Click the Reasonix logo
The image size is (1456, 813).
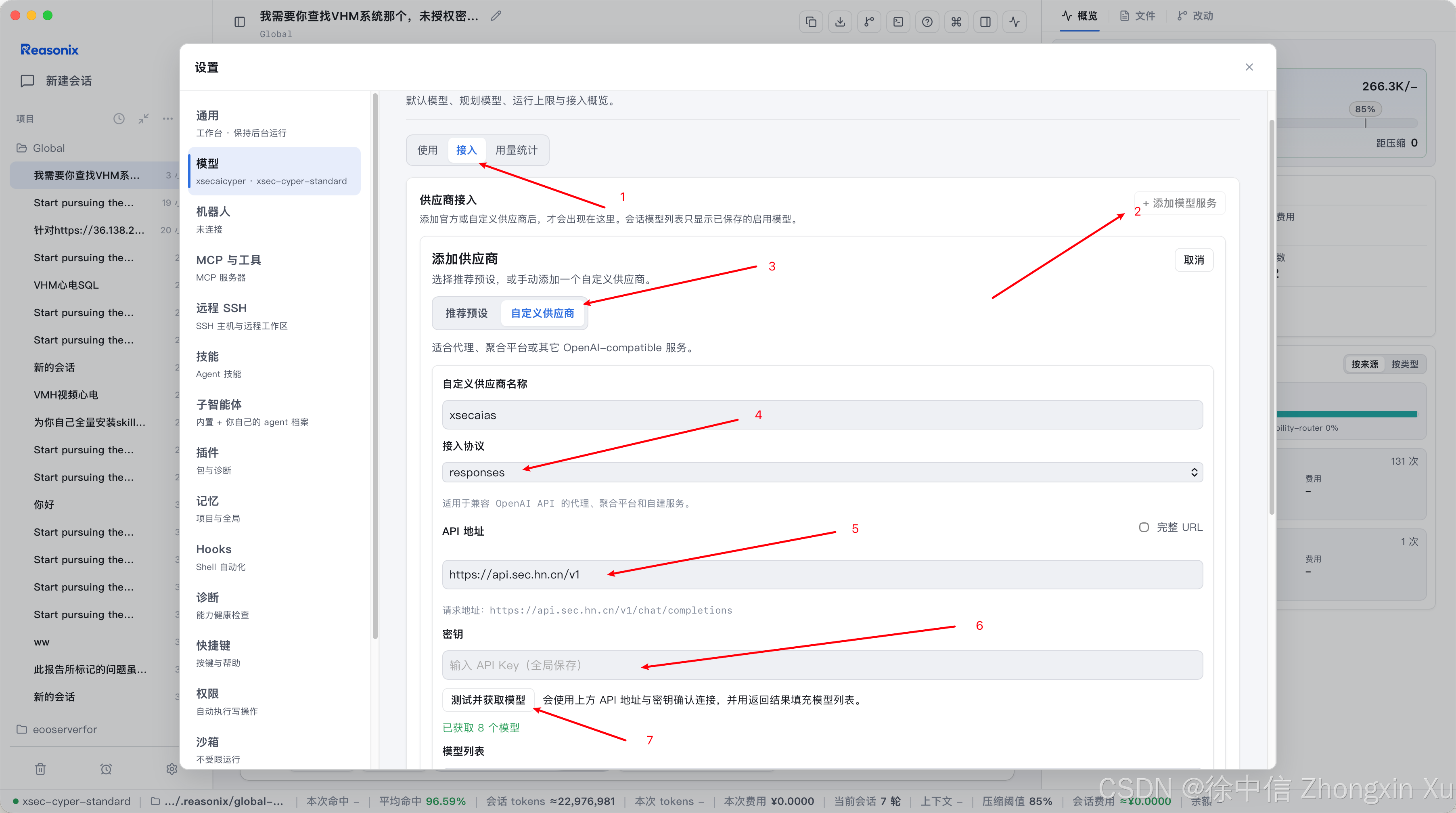[x=50, y=50]
